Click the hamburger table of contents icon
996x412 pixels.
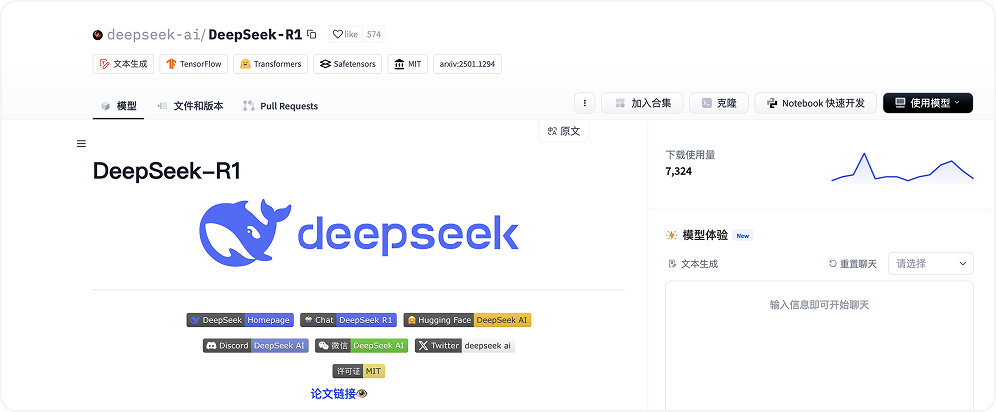[81, 143]
